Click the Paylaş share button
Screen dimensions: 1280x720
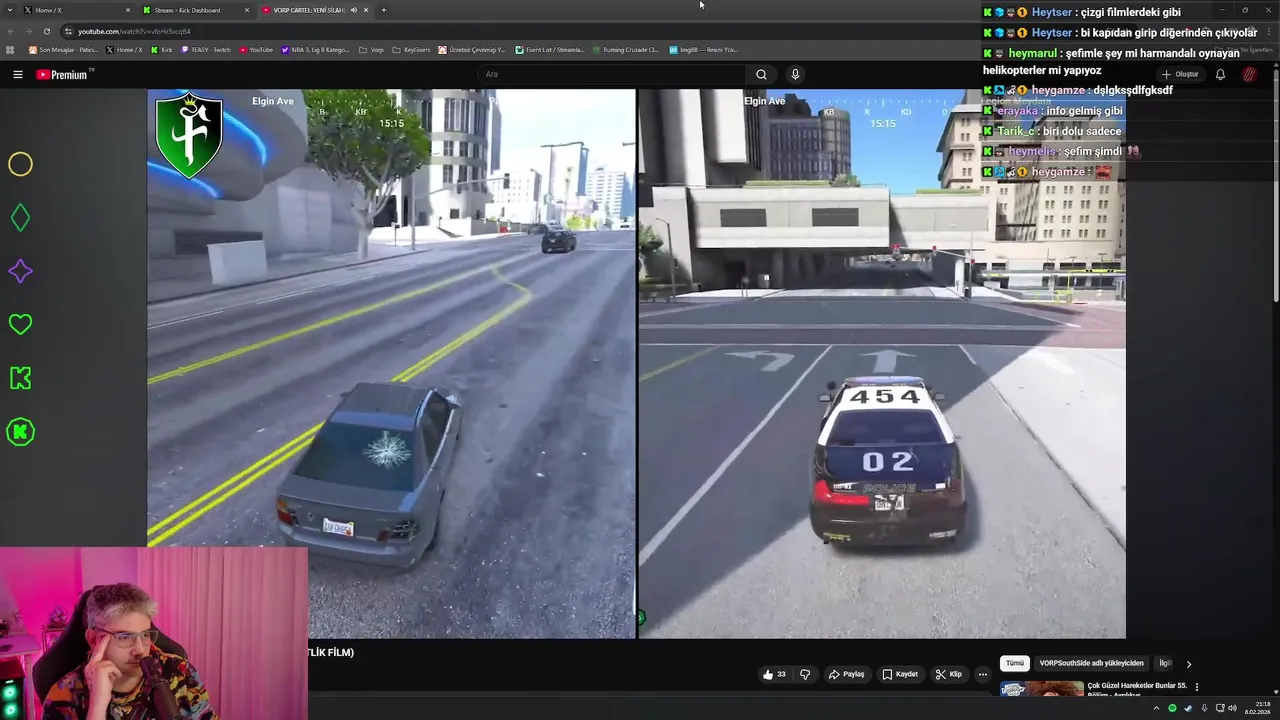pyautogui.click(x=846, y=674)
